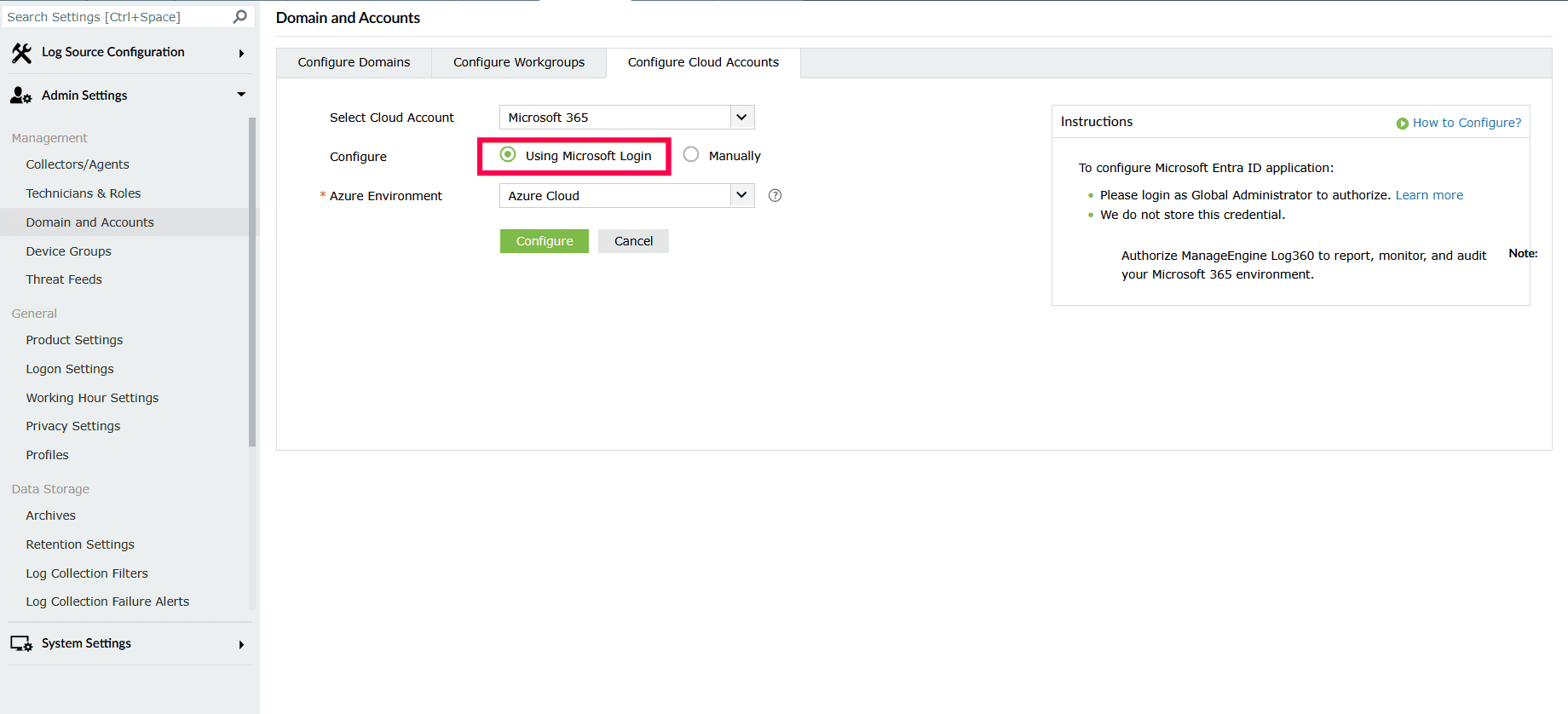The height and width of the screenshot is (714, 1568).
Task: Click the green Configure button
Action: (x=545, y=241)
